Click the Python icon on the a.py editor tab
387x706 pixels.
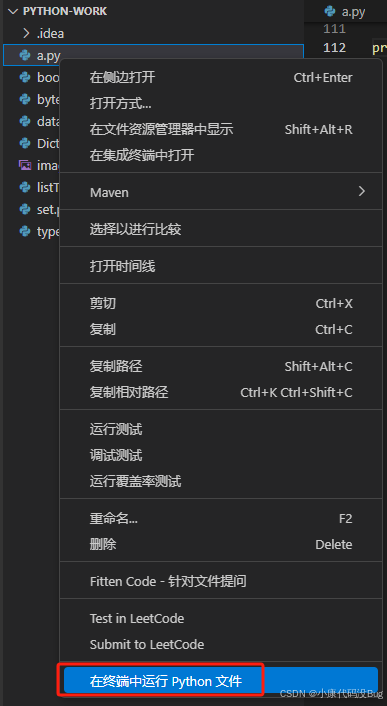click(x=330, y=12)
